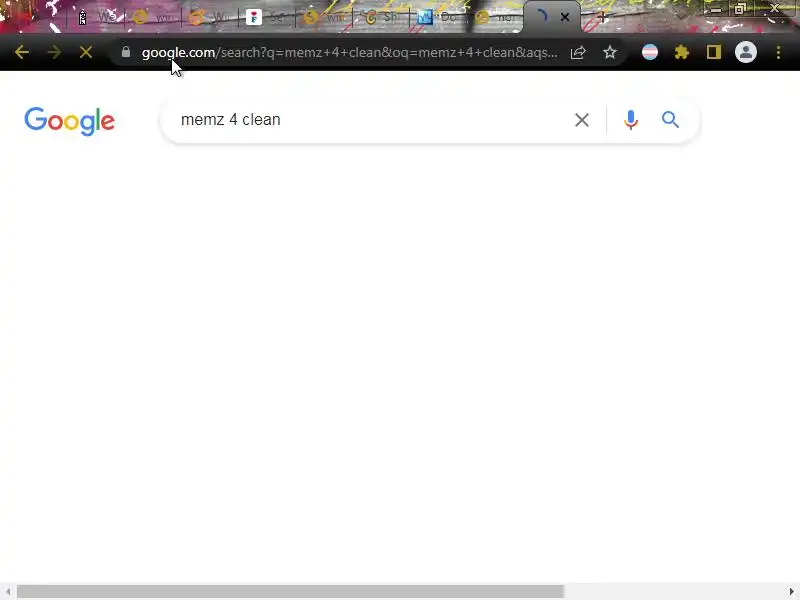Click the forward navigation arrow
Viewport: 800px width, 600px height.
(x=54, y=52)
